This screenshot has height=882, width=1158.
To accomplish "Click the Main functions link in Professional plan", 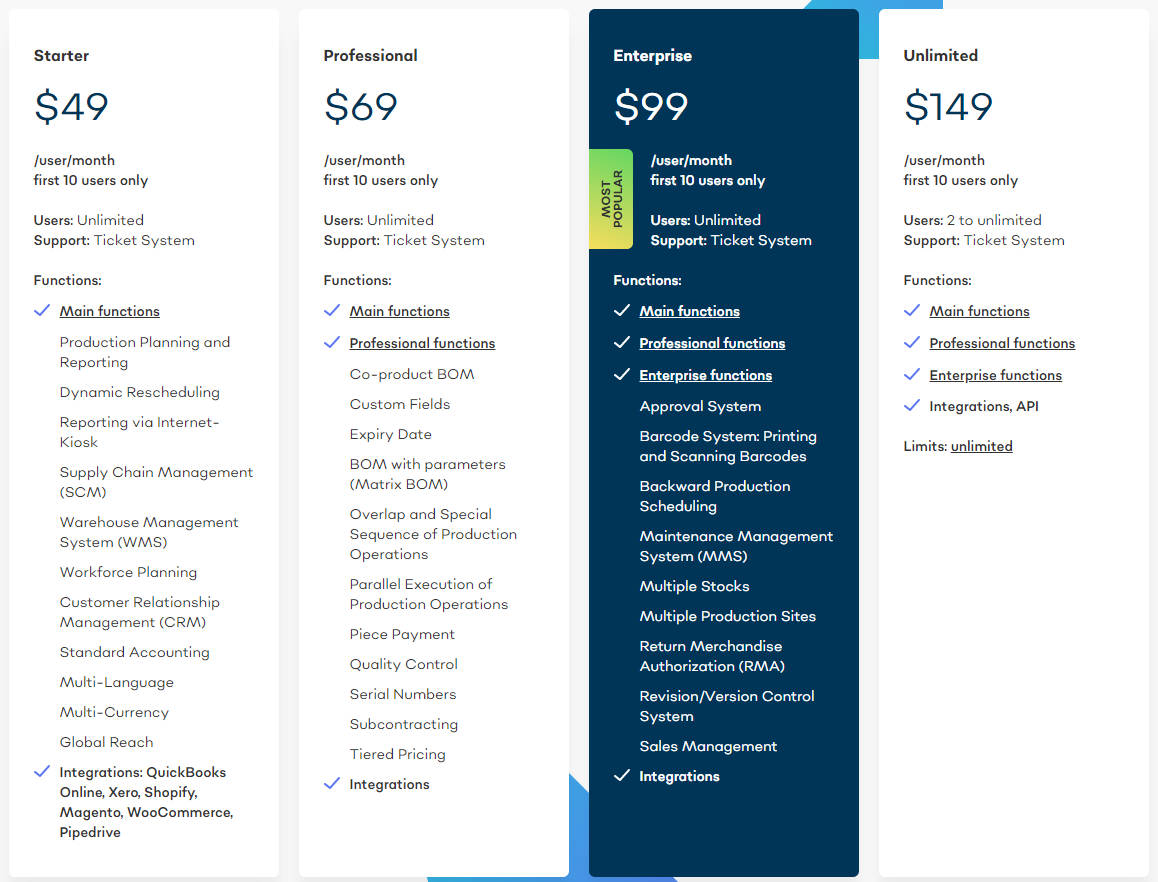I will [399, 311].
